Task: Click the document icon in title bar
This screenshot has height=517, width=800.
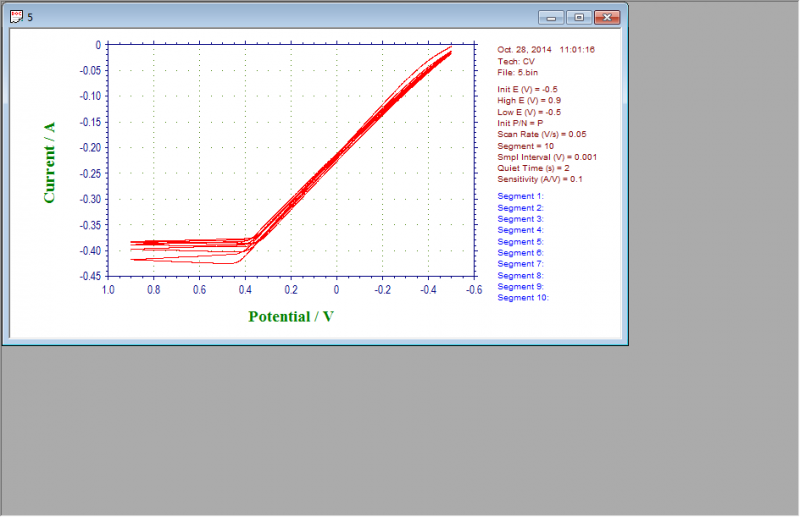Action: pyautogui.click(x=16, y=17)
